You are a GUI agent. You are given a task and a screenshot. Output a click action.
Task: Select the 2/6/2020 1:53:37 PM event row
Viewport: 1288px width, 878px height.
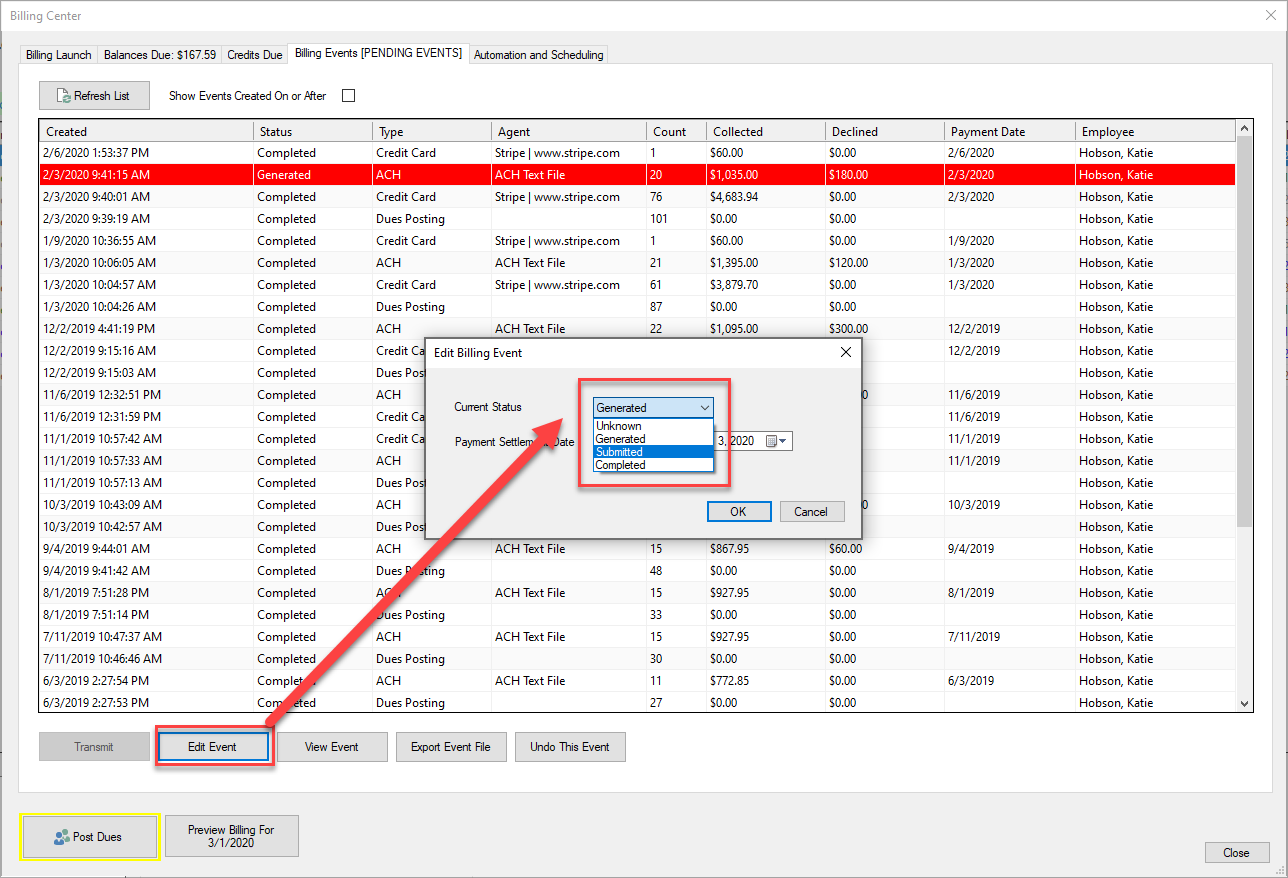[638, 153]
